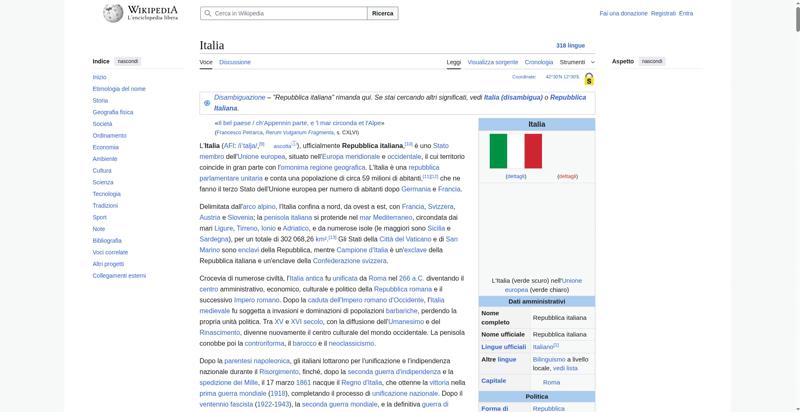Open the coordinates 42°30'N 12°30'E link
This screenshot has width=800, height=412.
[562, 77]
